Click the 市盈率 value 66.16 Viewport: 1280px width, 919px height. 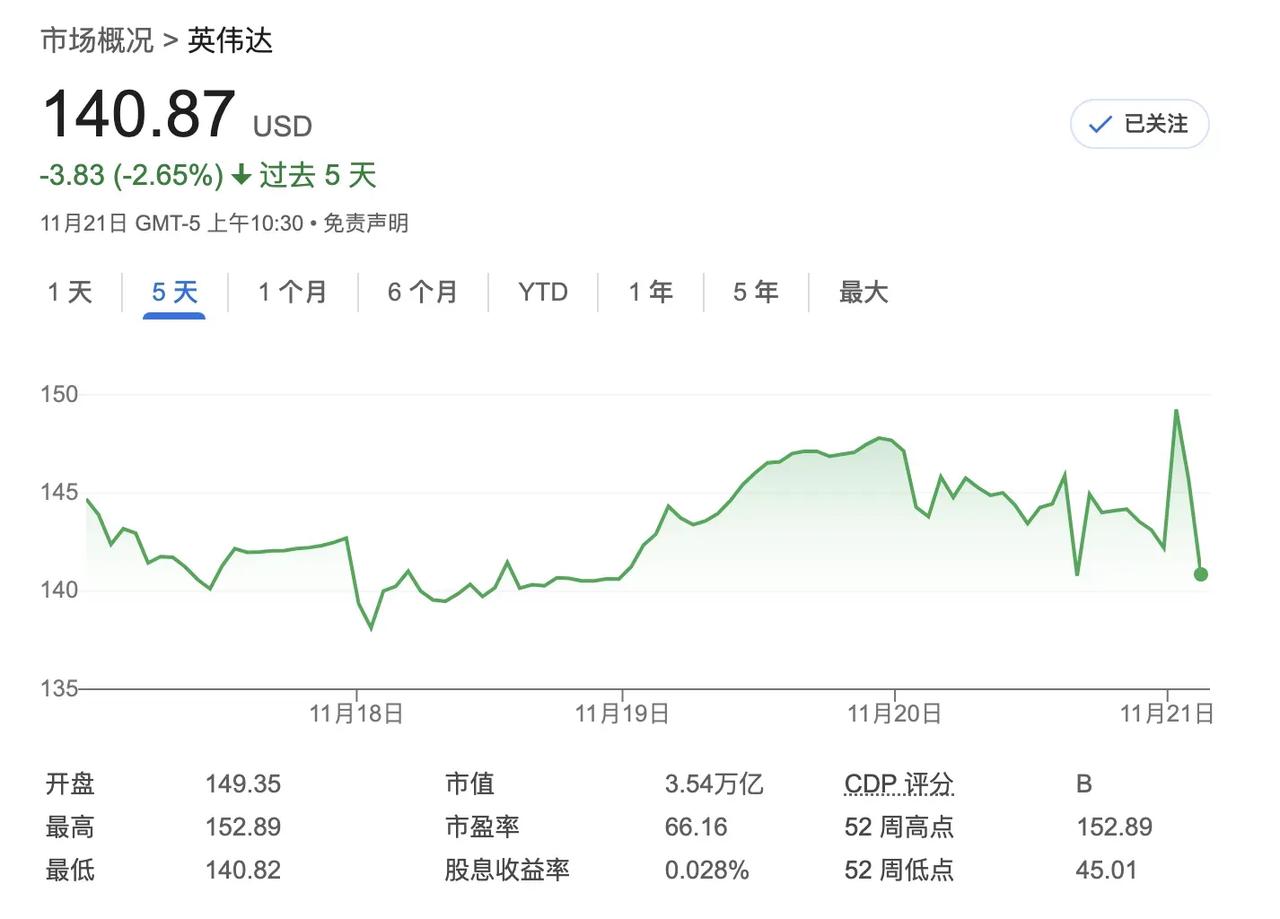point(696,828)
